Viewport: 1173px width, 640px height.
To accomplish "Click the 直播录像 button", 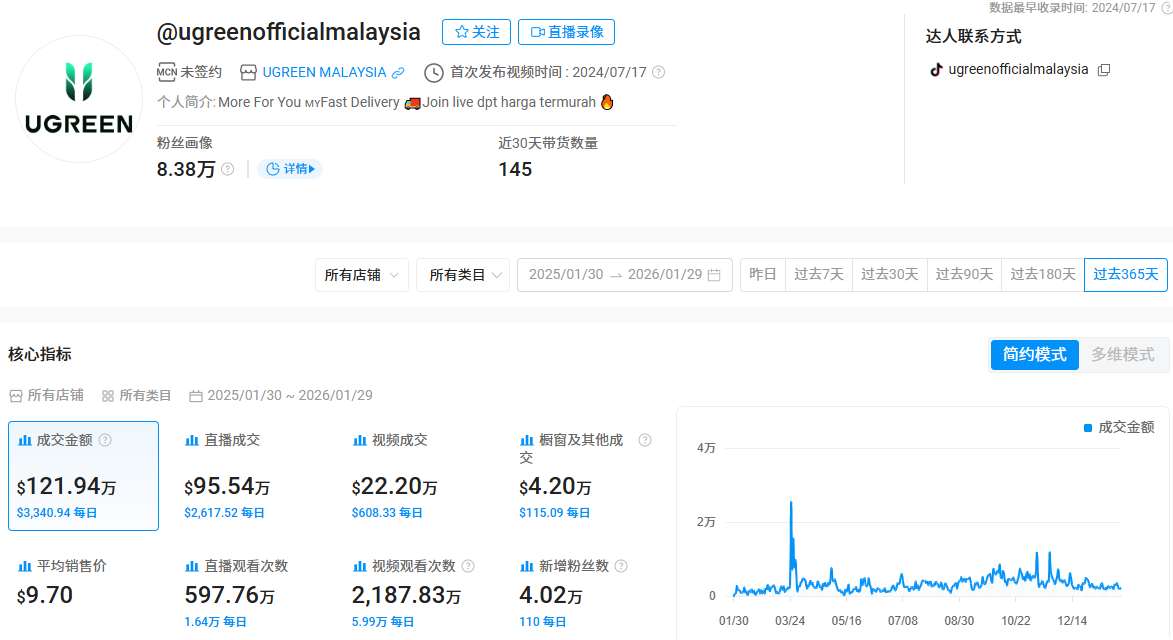I will pyautogui.click(x=566, y=32).
